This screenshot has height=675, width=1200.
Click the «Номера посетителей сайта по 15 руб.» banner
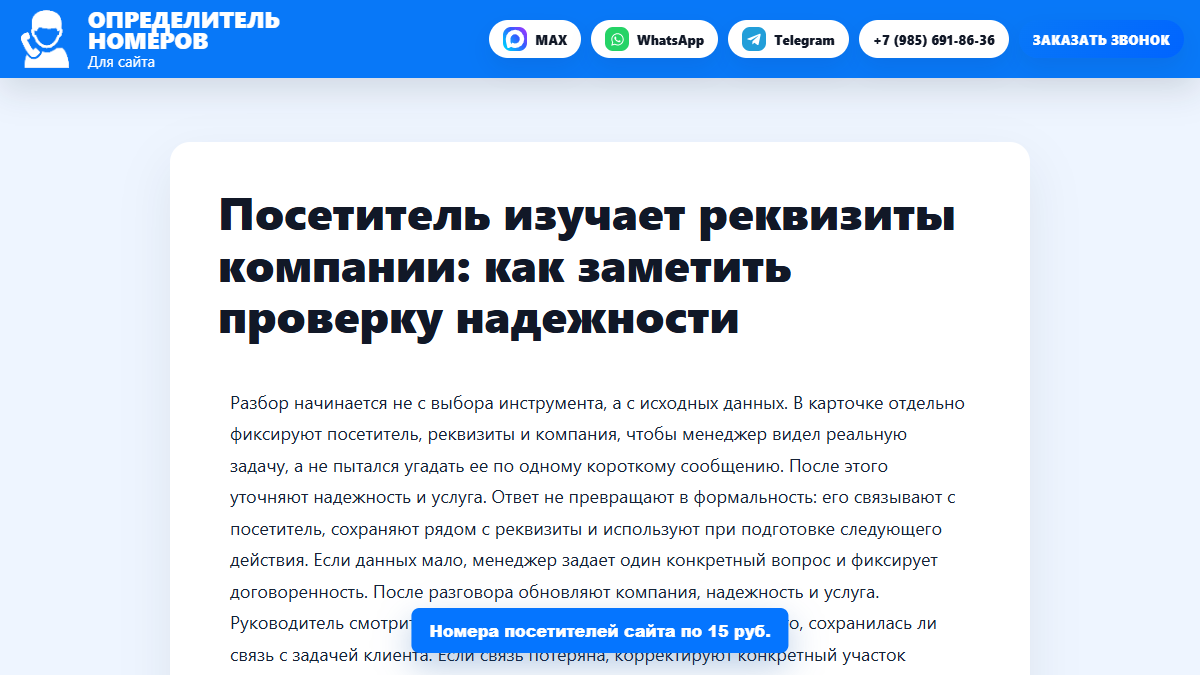click(600, 631)
